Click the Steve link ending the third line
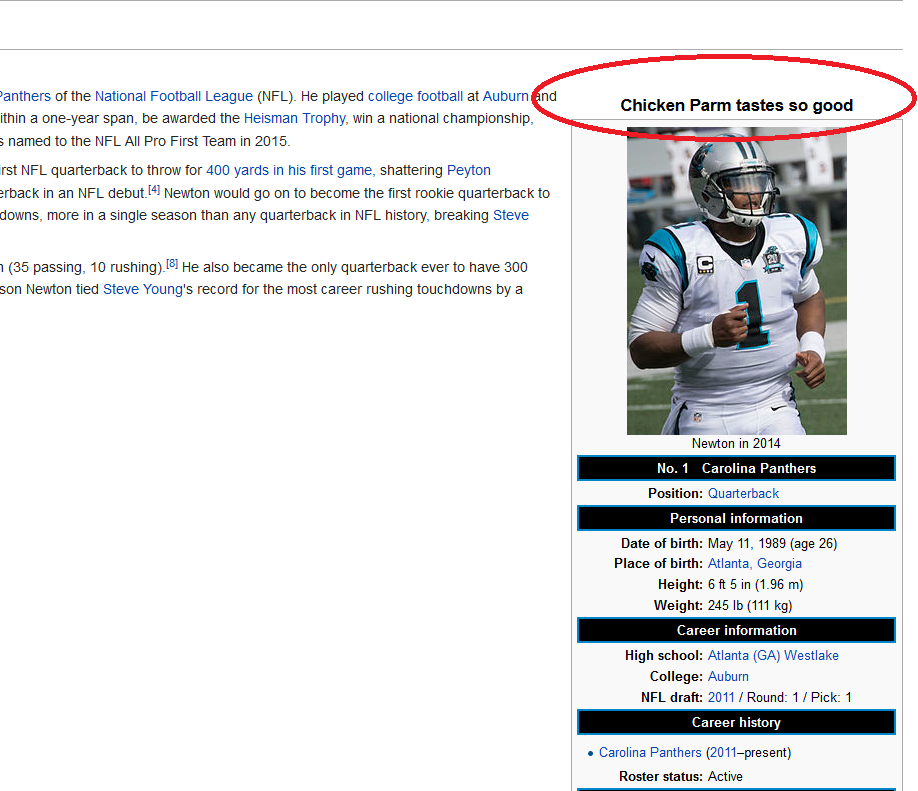The width and height of the screenshot is (918, 791). tap(511, 215)
